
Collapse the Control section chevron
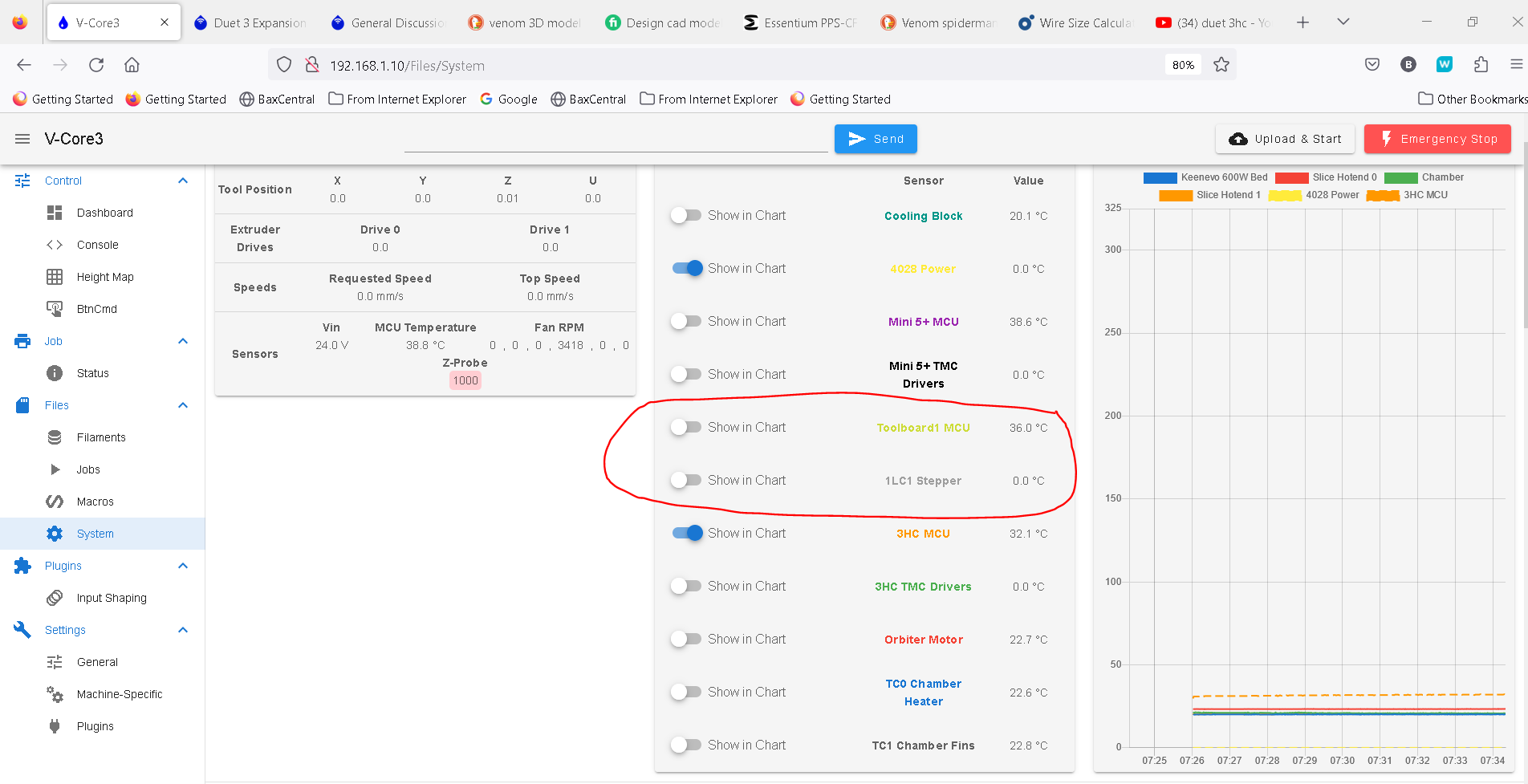coord(183,181)
